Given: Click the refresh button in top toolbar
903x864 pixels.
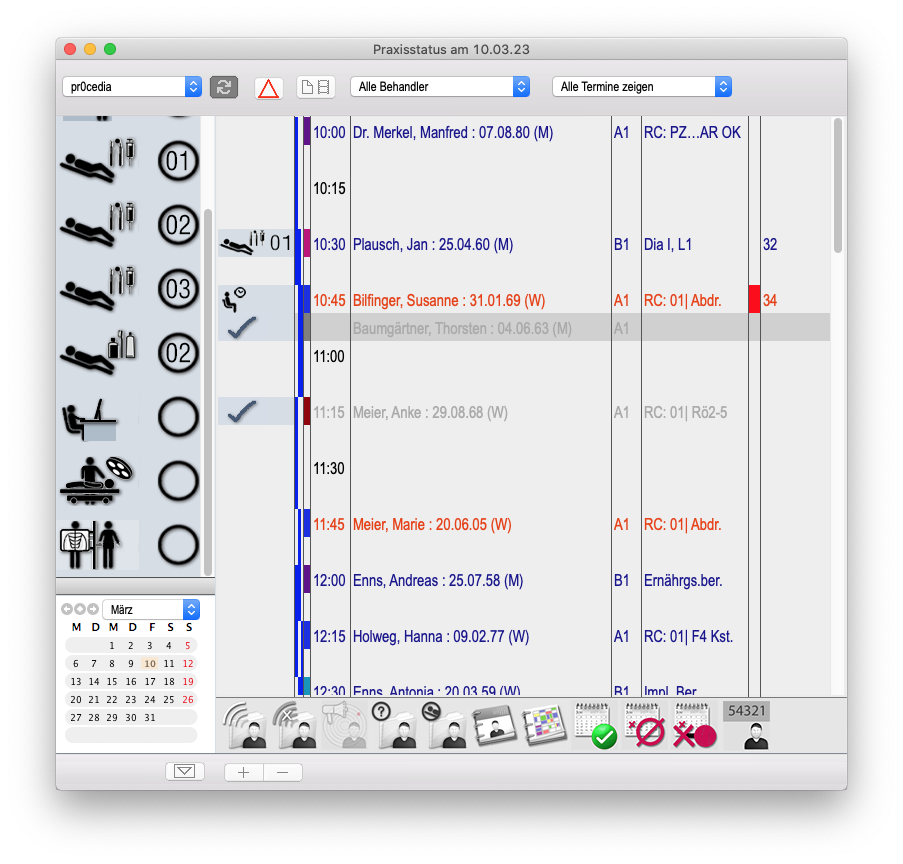Looking at the screenshot, I should 224,87.
